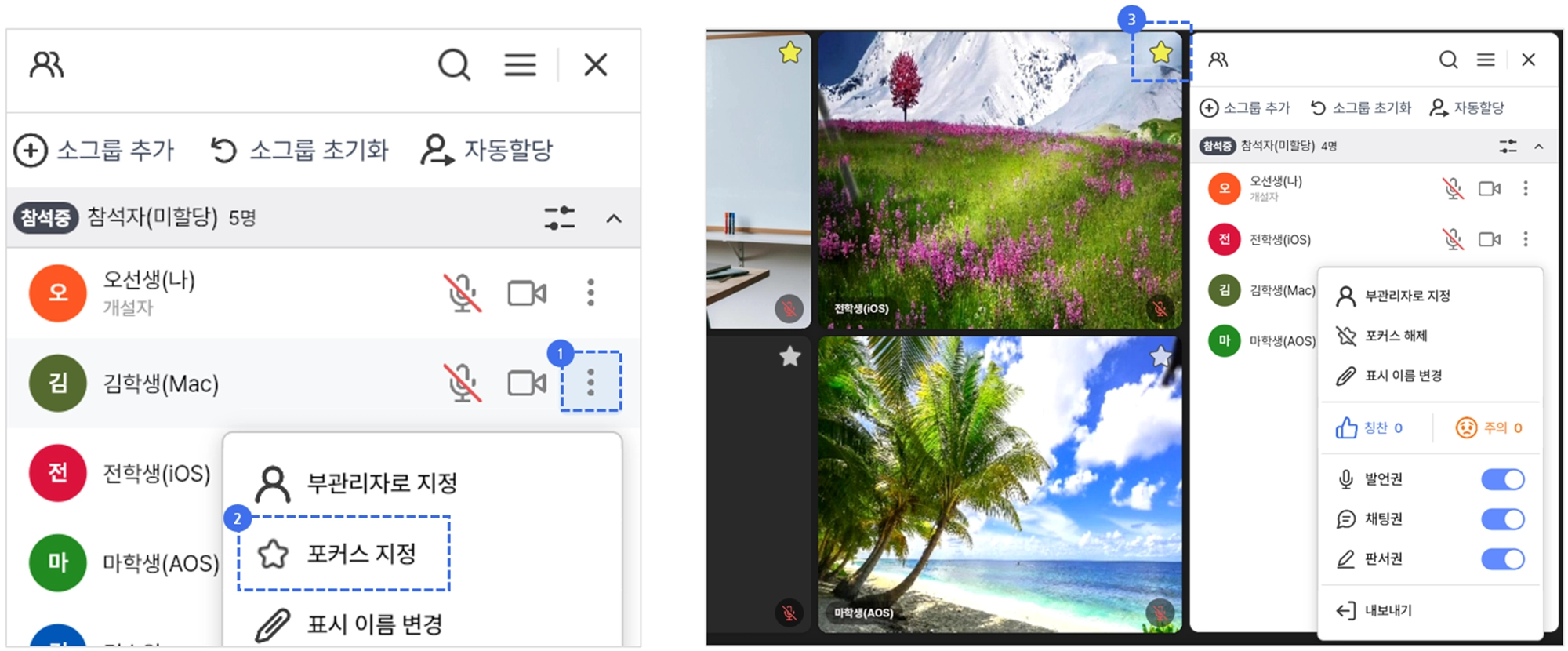Click the muted mic icon on the 마학생(AOS) video
The image size is (1568, 651).
(1160, 611)
